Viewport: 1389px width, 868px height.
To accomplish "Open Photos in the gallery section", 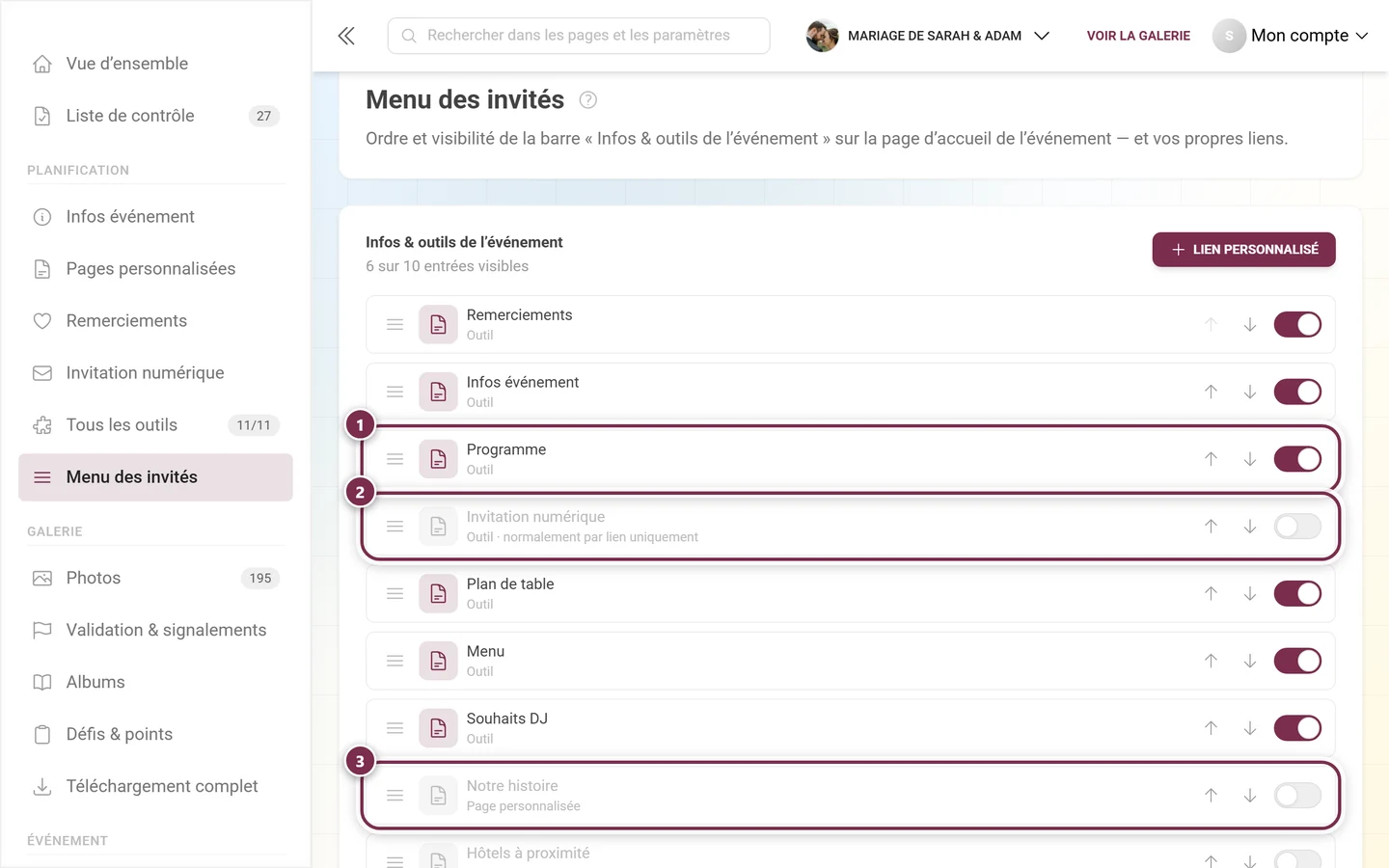I will 155,579.
